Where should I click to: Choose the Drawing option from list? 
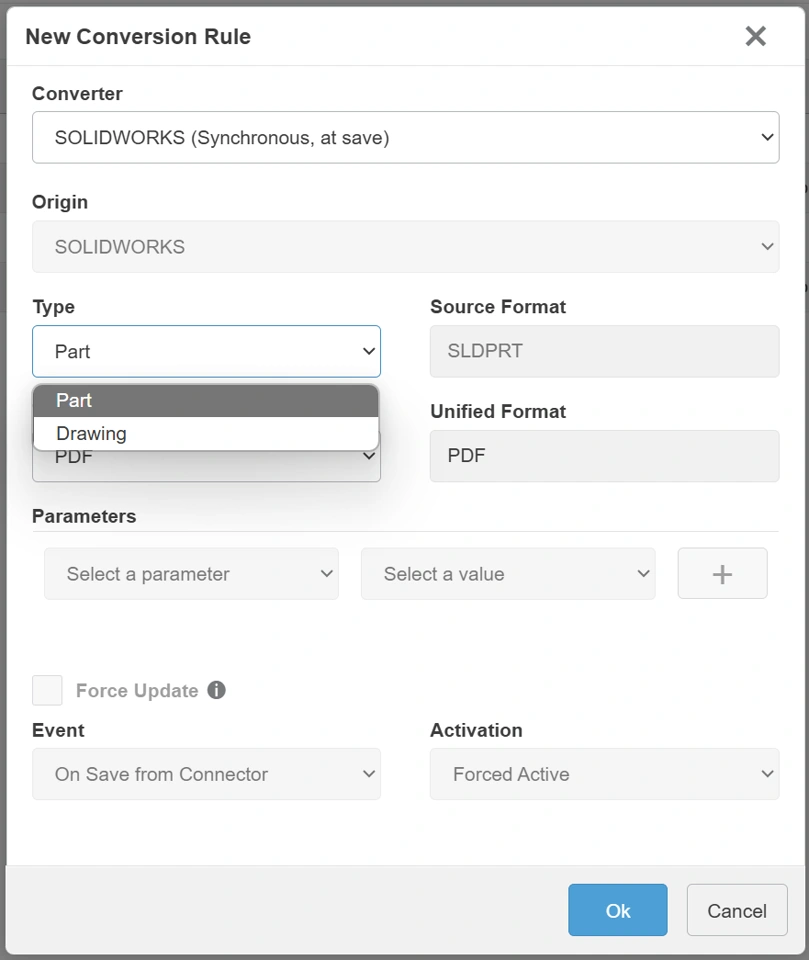tap(206, 434)
